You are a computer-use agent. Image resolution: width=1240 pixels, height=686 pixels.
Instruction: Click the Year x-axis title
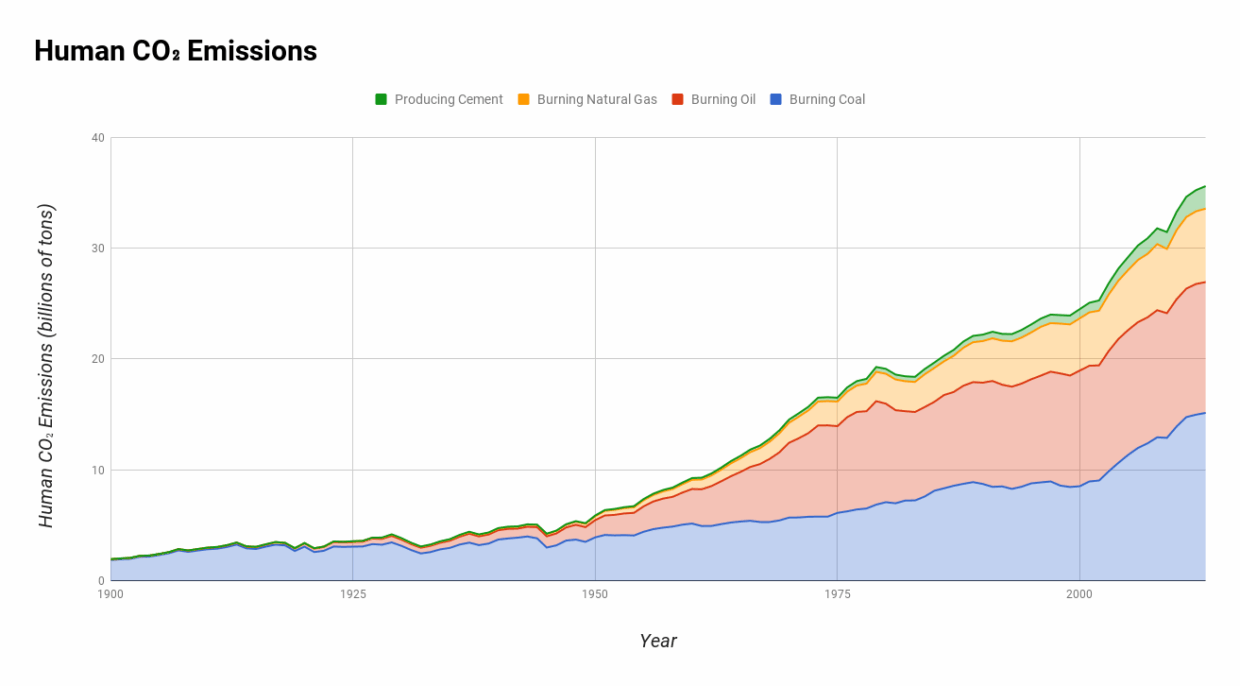[658, 641]
